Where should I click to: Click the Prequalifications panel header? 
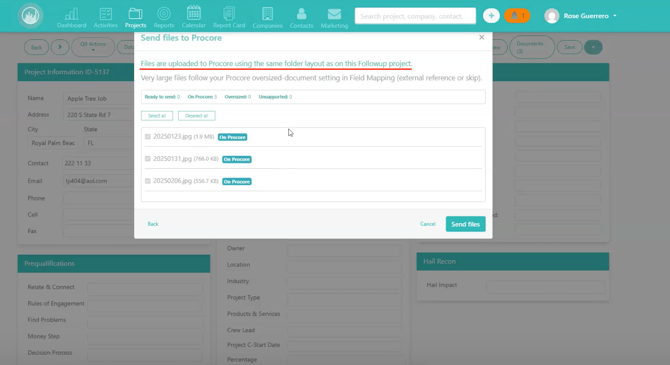[x=114, y=264]
